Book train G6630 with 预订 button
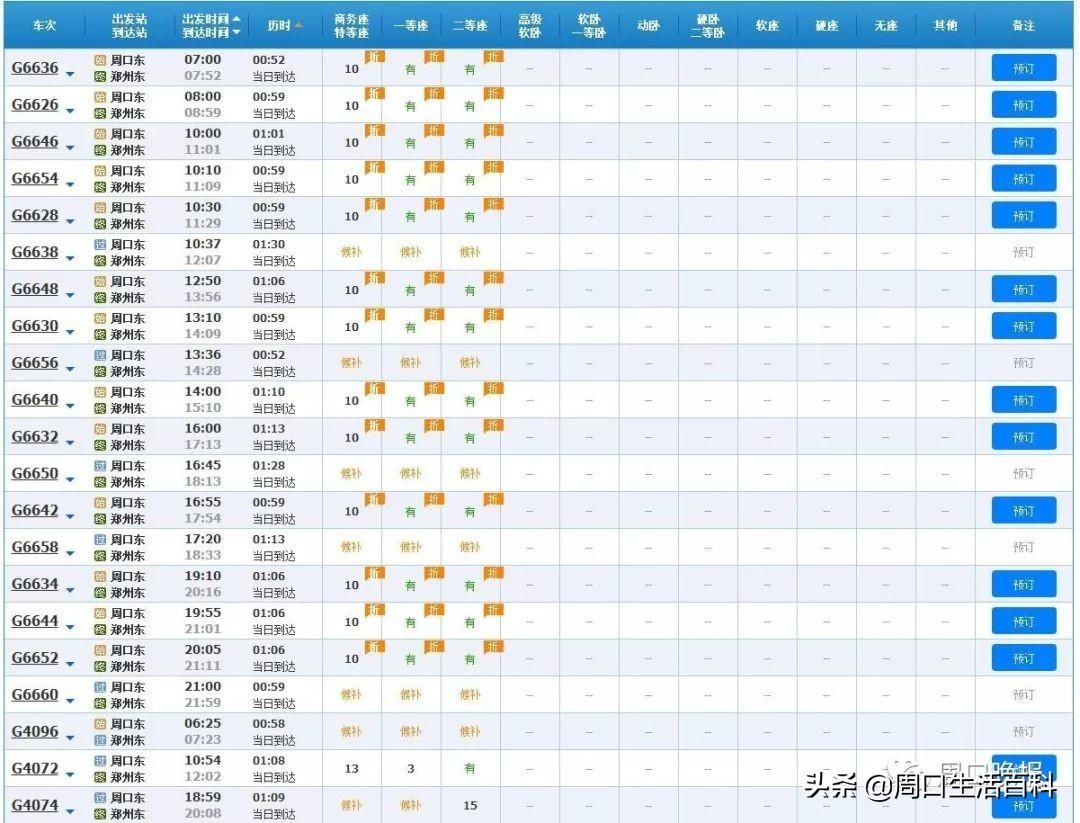 1024,326
